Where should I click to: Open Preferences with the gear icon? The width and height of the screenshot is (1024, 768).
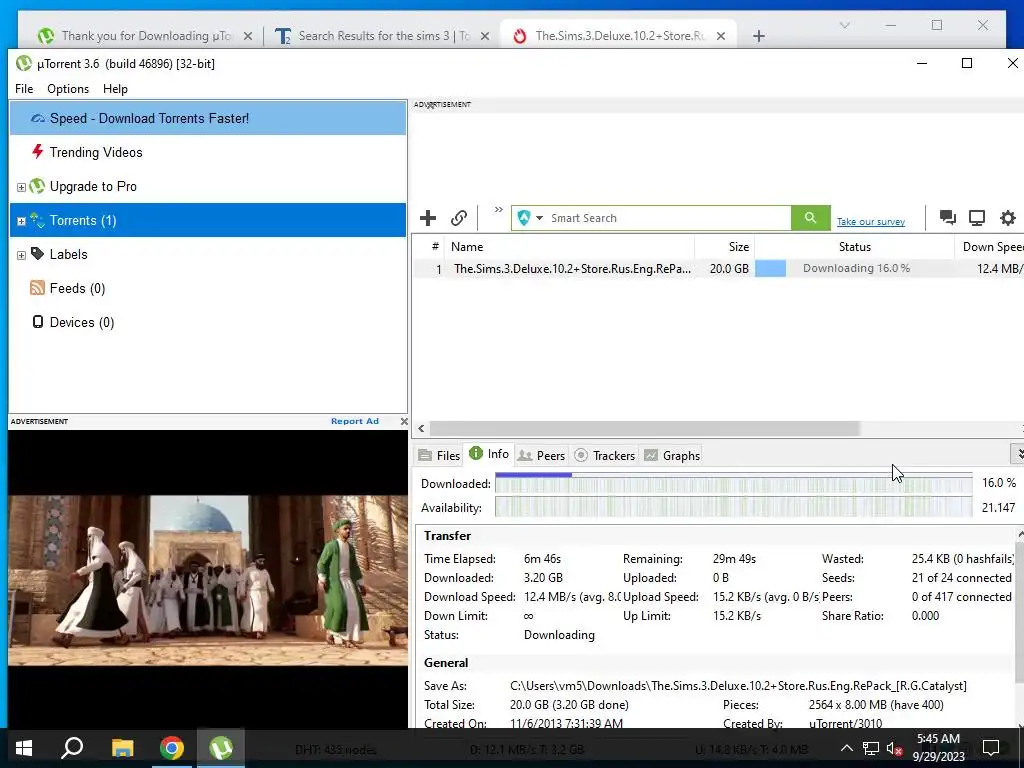pyautogui.click(x=1008, y=217)
